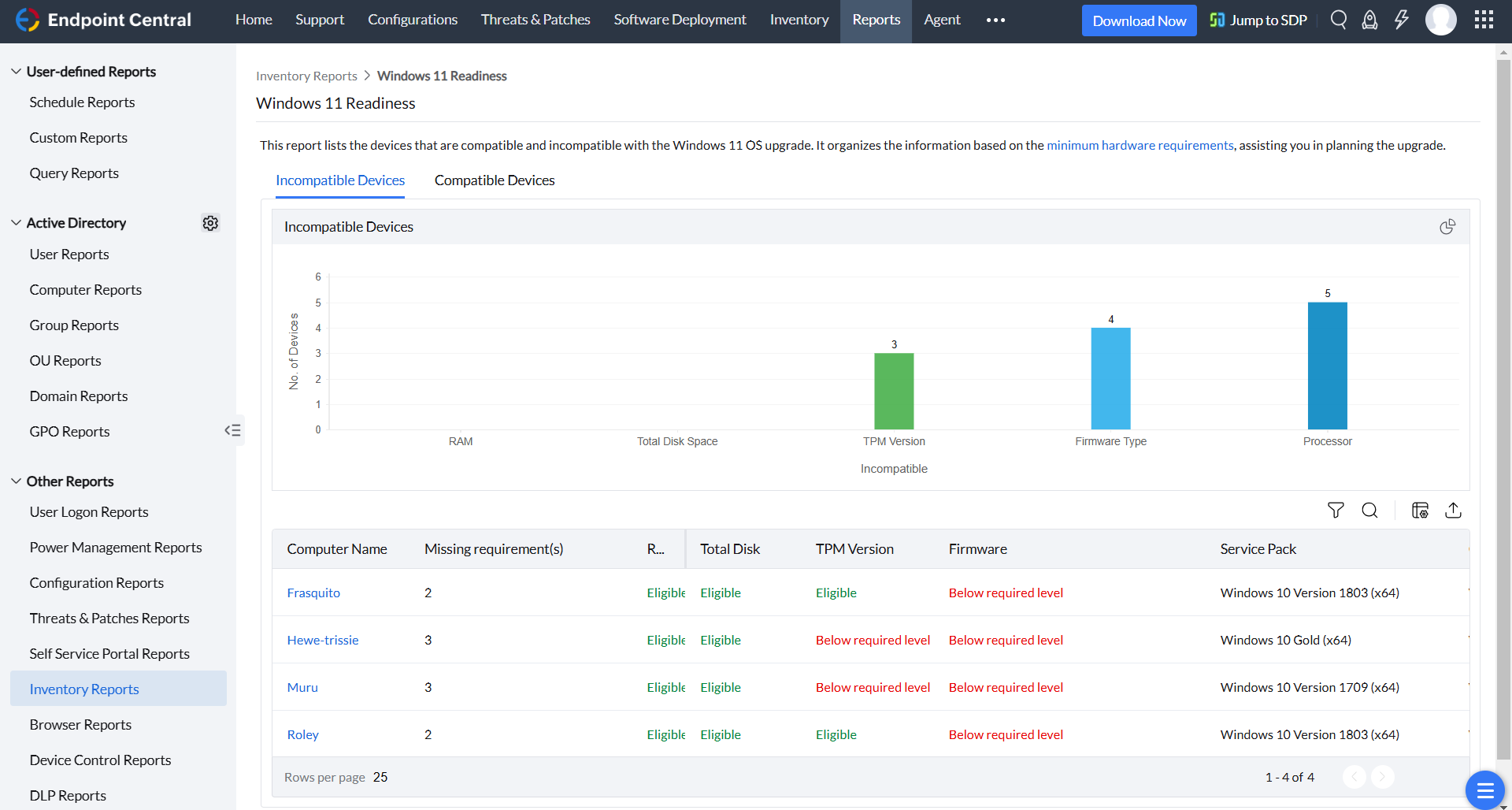Click the export report icon

1453,511
